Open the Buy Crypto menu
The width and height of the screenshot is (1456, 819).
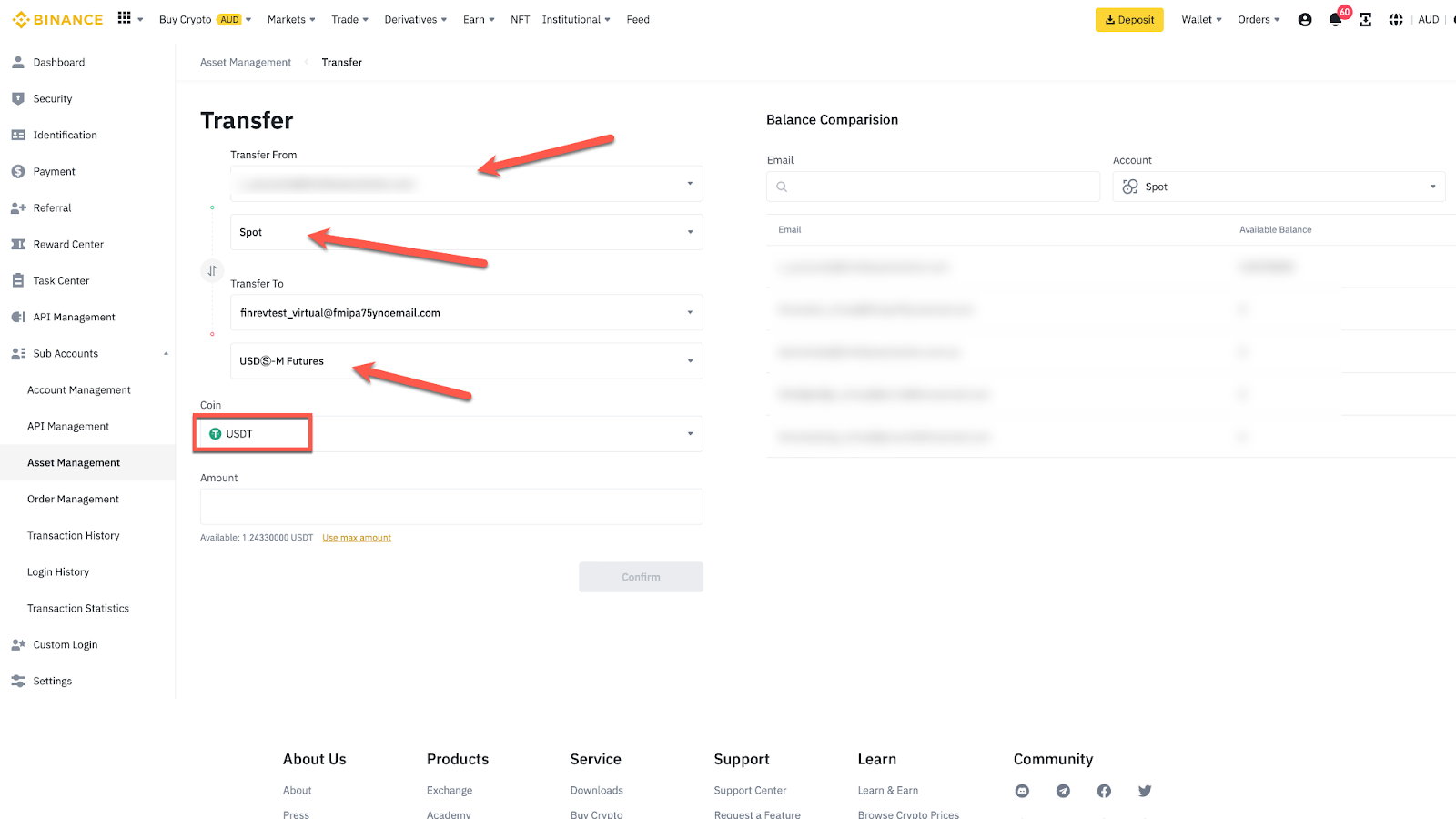(x=205, y=19)
